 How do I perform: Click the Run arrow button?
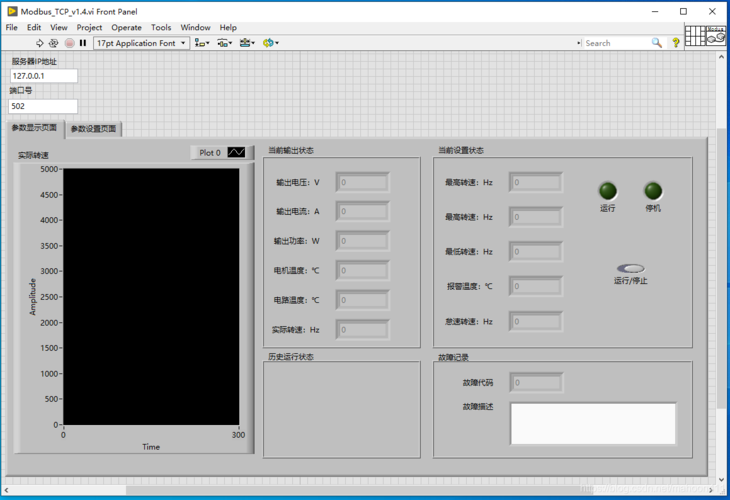pos(40,43)
